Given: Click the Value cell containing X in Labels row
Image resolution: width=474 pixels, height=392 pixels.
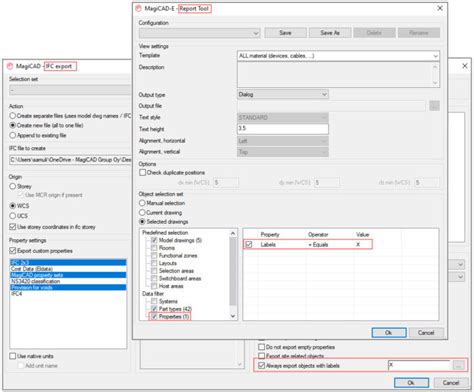Looking at the screenshot, I should 358,244.
